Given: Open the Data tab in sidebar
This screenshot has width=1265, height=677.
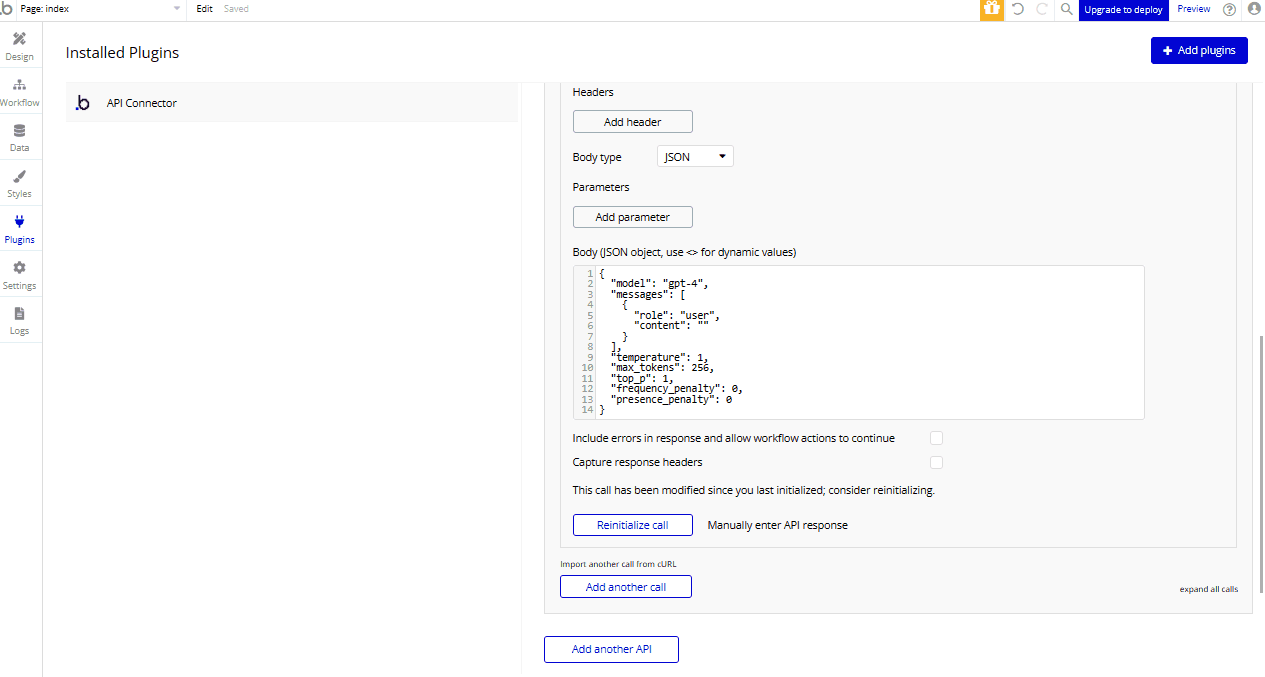Looking at the screenshot, I should (19, 137).
